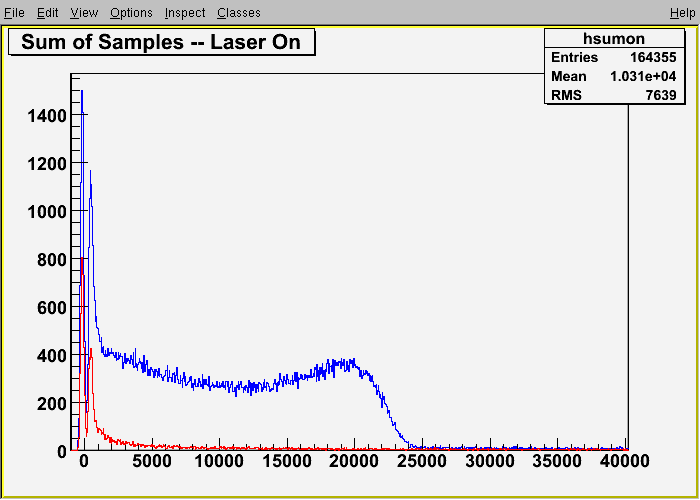Select the red histogram's tallest peak near 800
Viewport: 700px width, 500px height.
pos(82,258)
